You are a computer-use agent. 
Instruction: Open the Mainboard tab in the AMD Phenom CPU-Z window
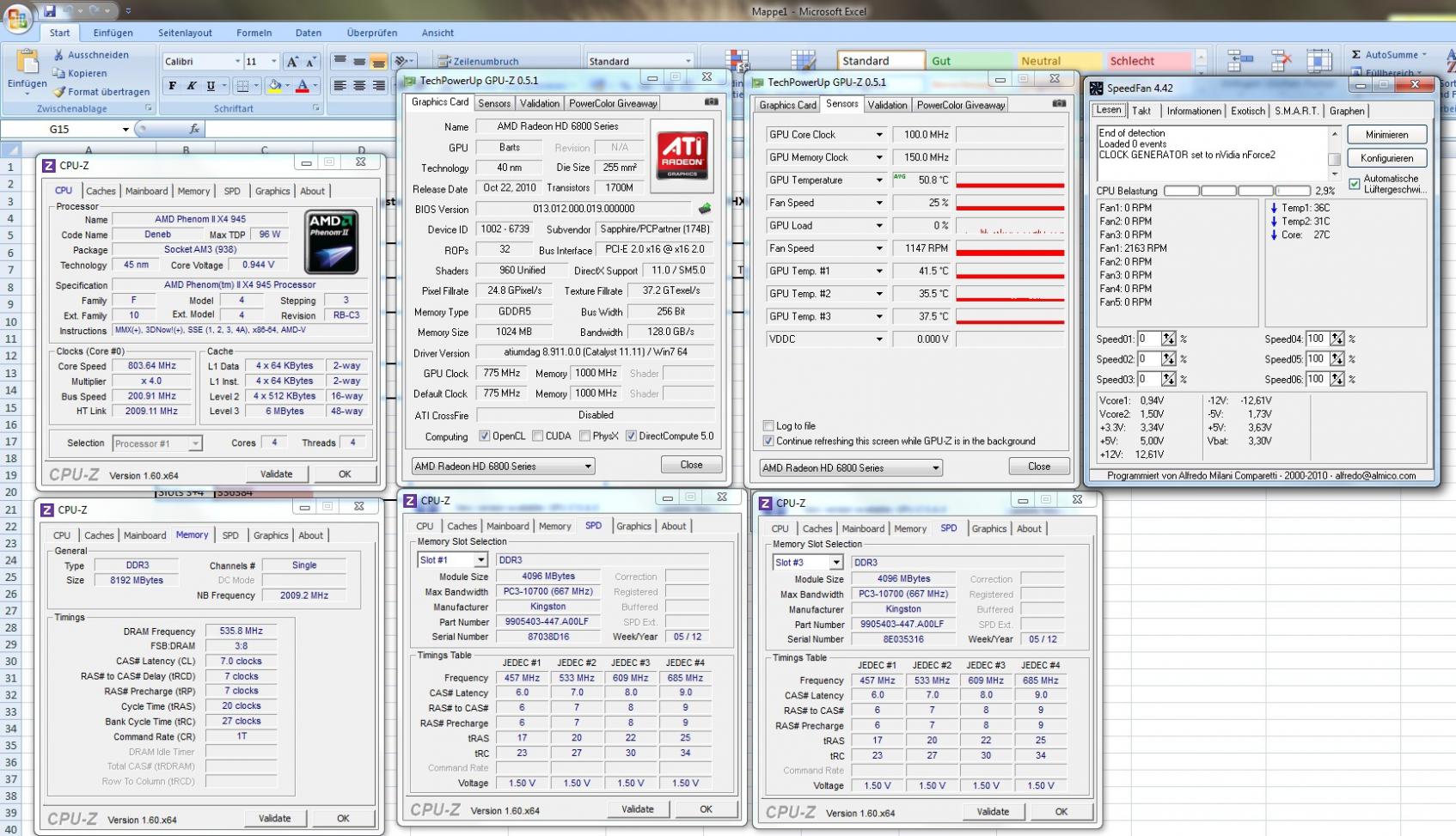click(x=146, y=191)
